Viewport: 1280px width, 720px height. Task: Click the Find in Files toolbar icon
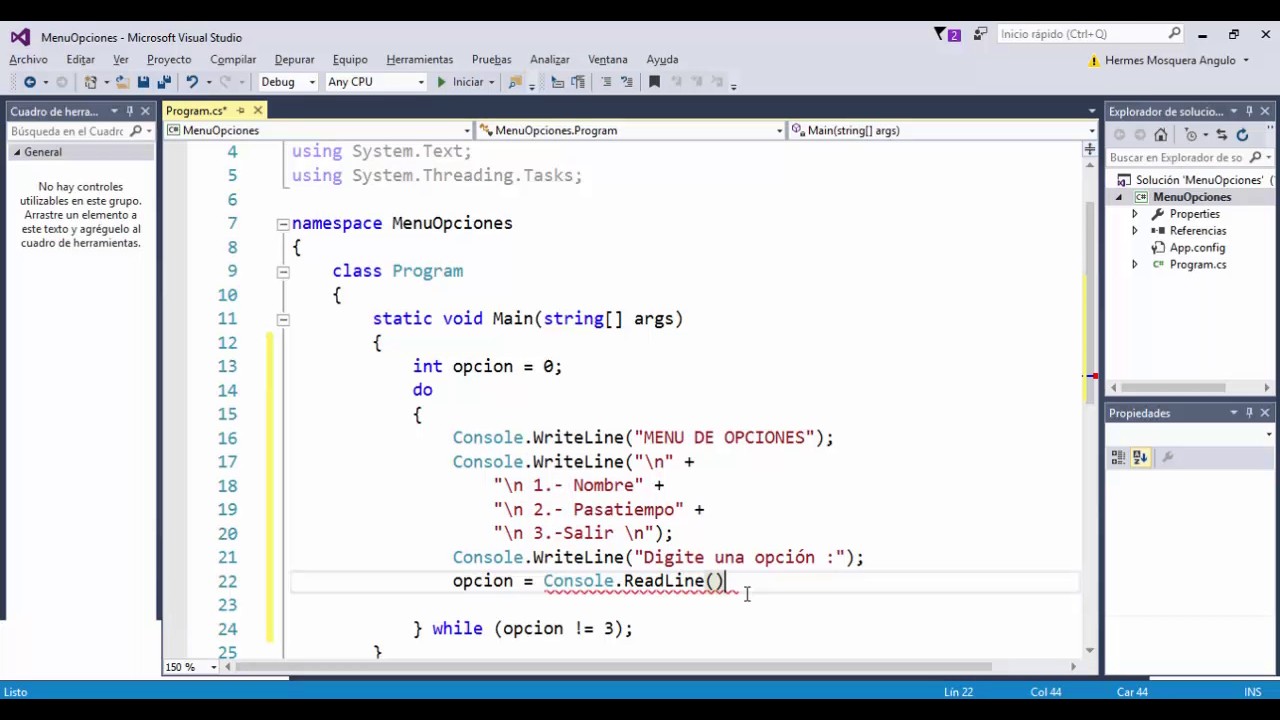pyautogui.click(x=515, y=82)
